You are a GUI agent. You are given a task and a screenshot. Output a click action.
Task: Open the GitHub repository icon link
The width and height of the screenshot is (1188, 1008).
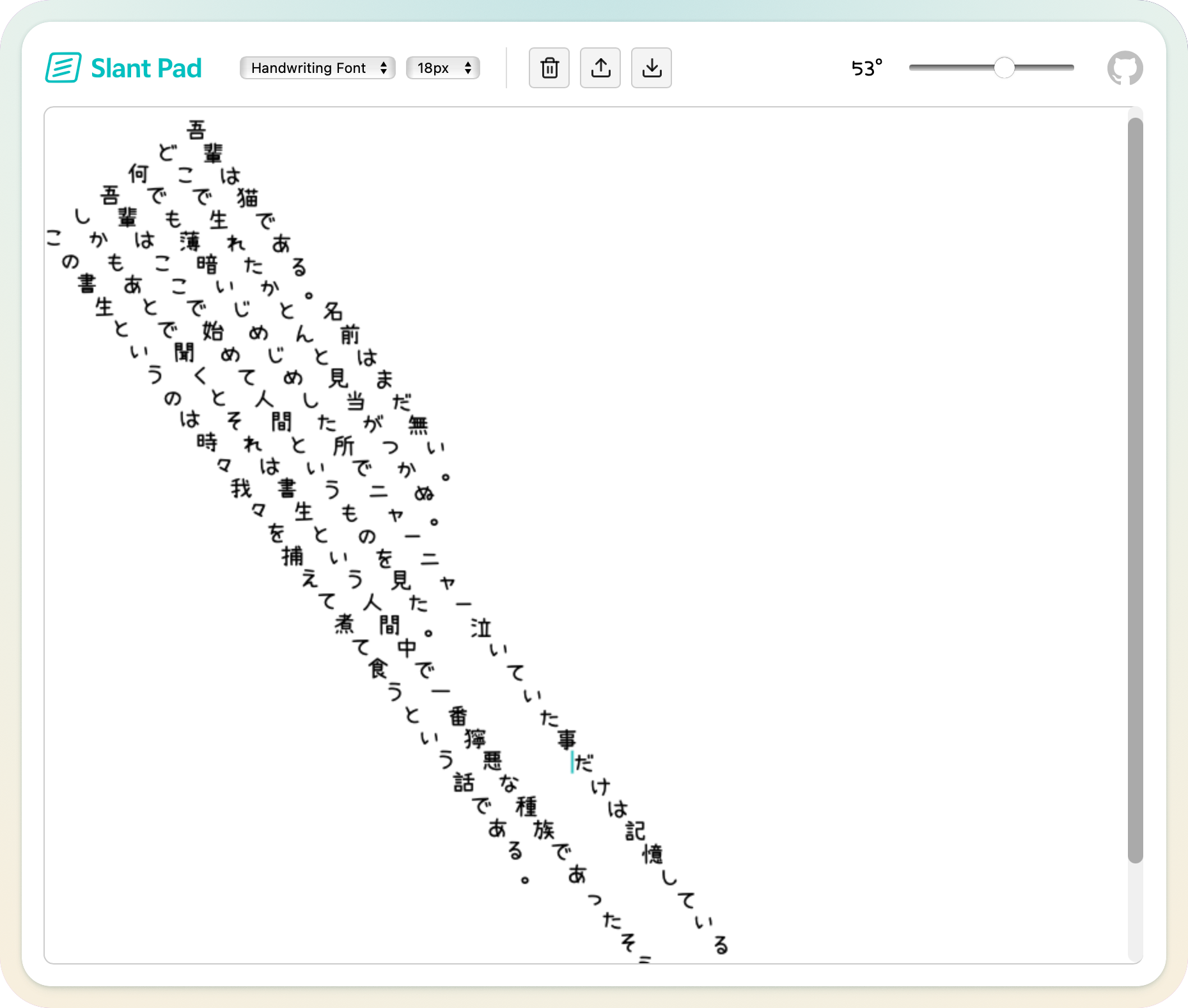(1125, 68)
